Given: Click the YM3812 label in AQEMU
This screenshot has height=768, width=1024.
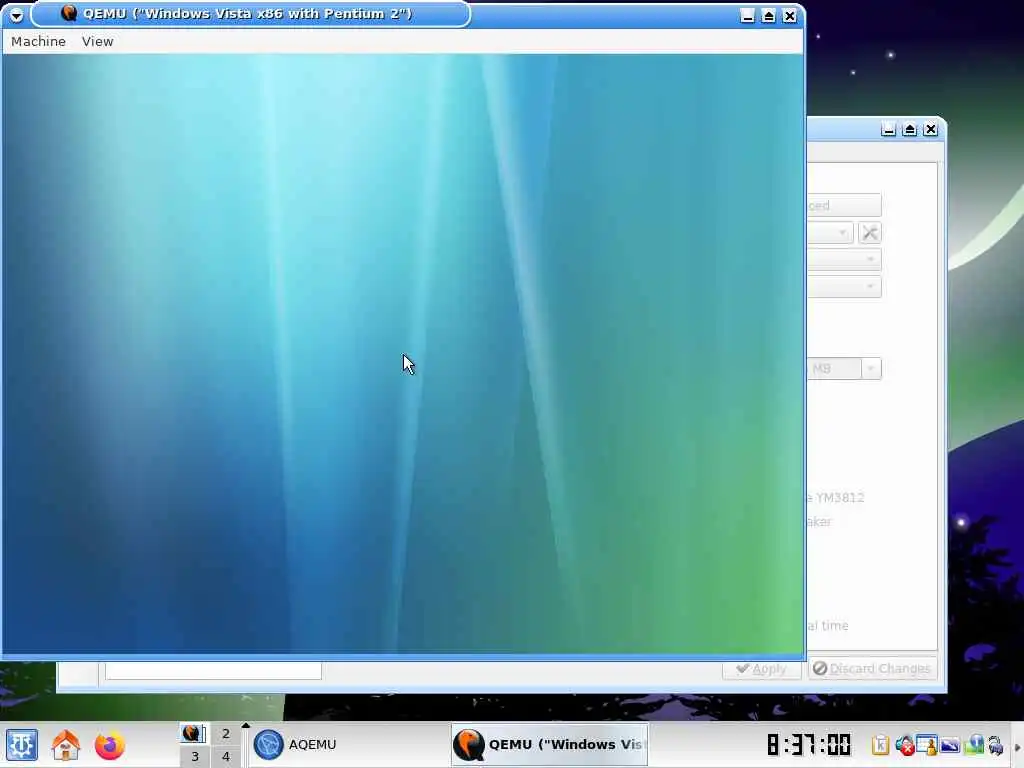Looking at the screenshot, I should click(x=839, y=498).
